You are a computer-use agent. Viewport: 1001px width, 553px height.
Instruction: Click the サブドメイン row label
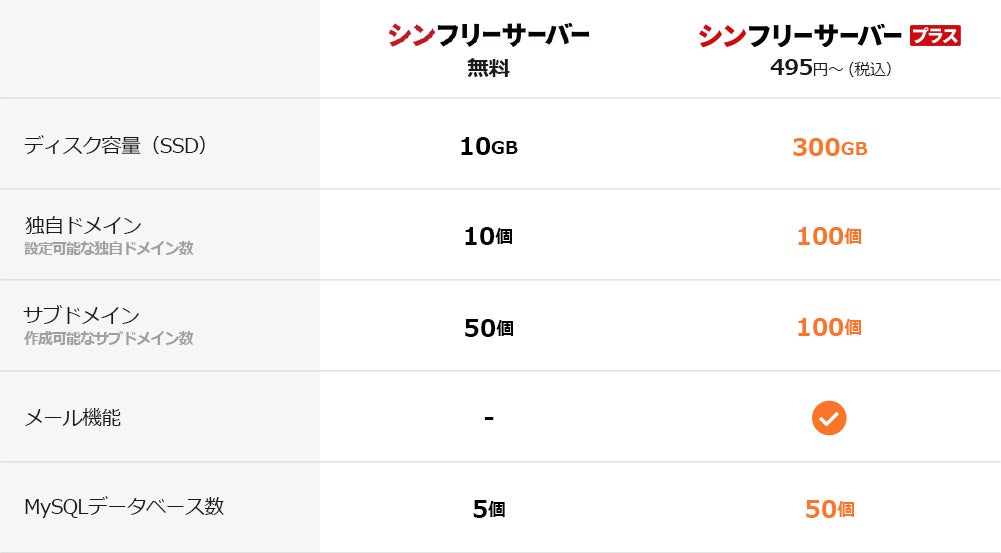click(x=82, y=315)
